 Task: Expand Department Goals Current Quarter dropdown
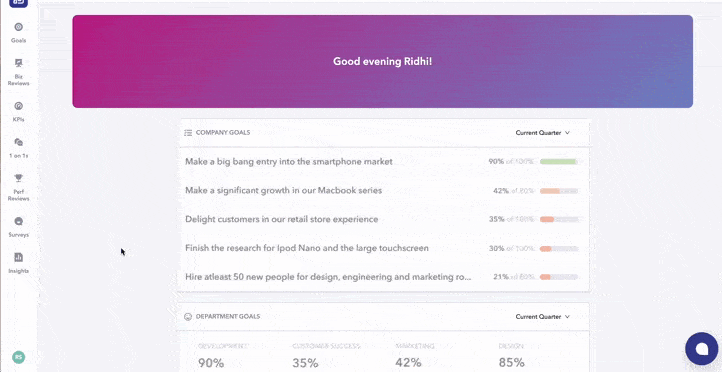(542, 317)
